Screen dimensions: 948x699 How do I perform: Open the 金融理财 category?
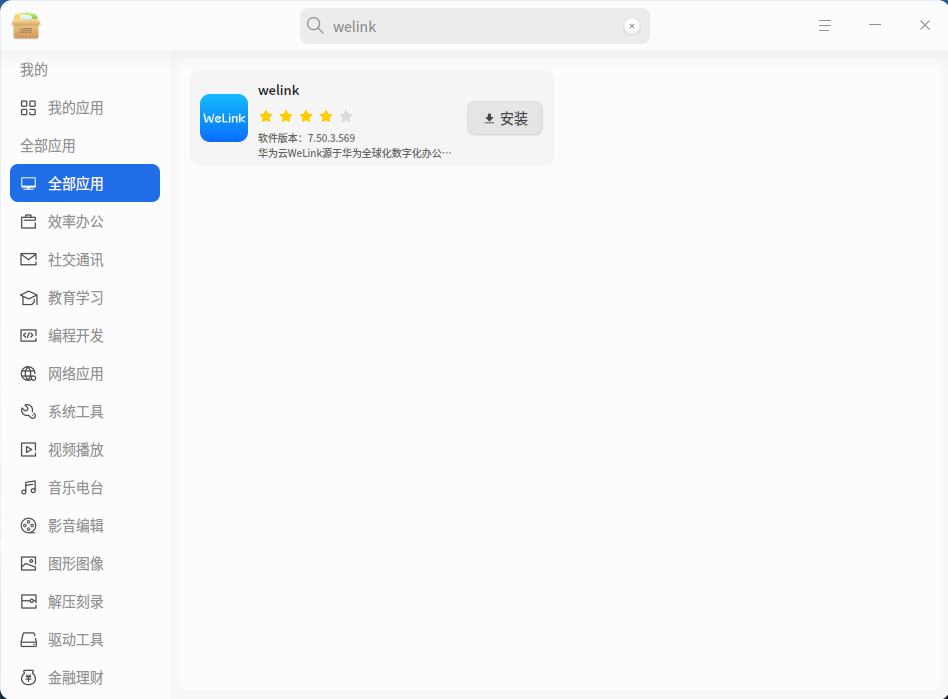(x=85, y=678)
